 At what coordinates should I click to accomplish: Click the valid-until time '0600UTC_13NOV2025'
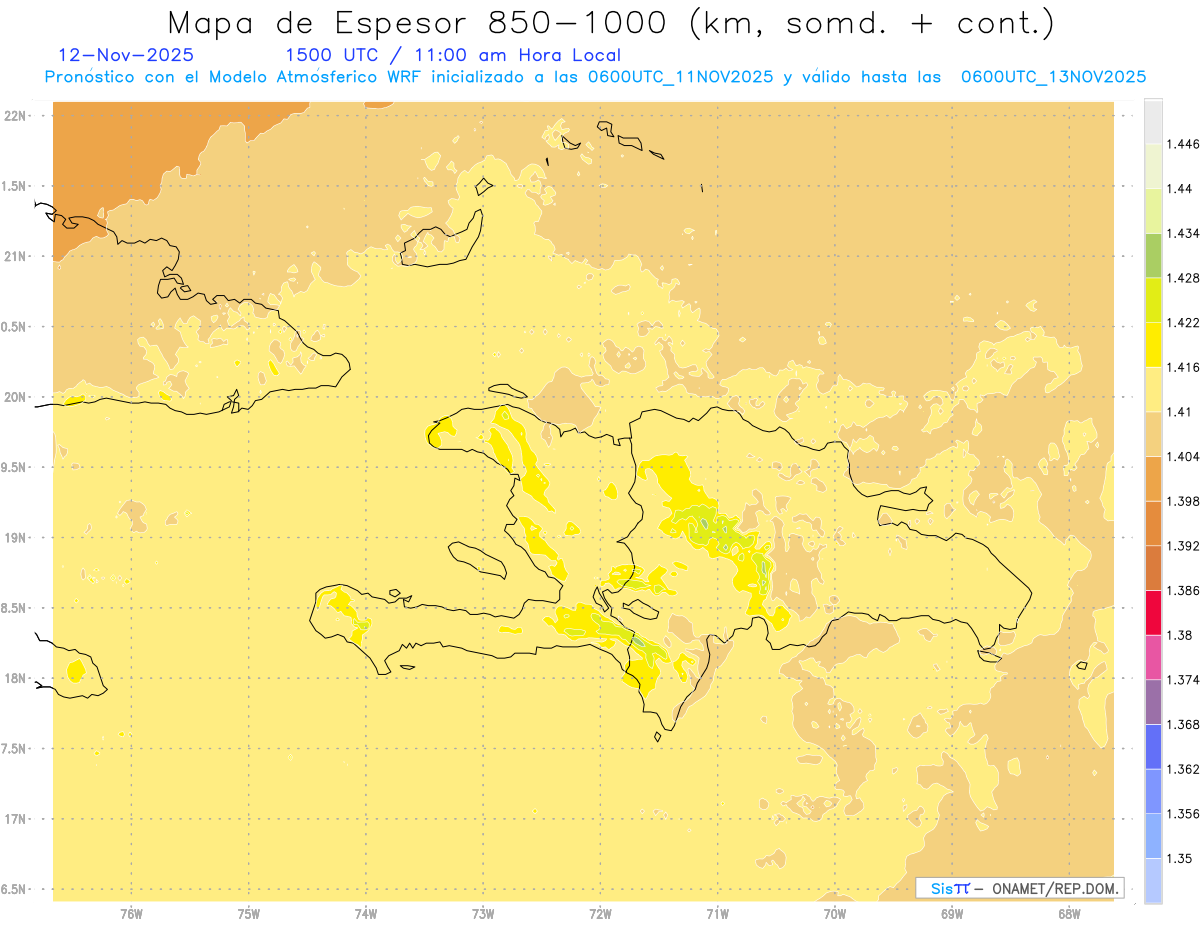pyautogui.click(x=1053, y=77)
